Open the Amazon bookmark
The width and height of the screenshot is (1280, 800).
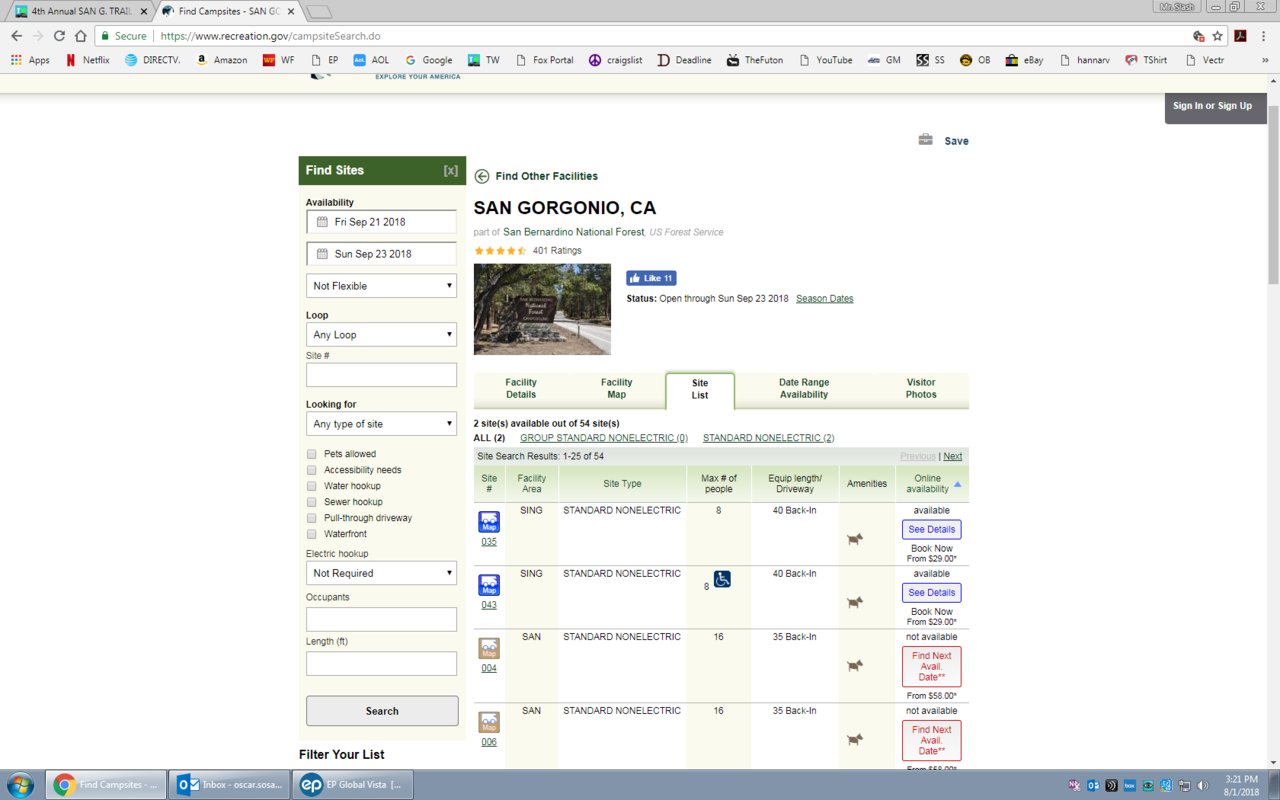pyautogui.click(x=222, y=60)
